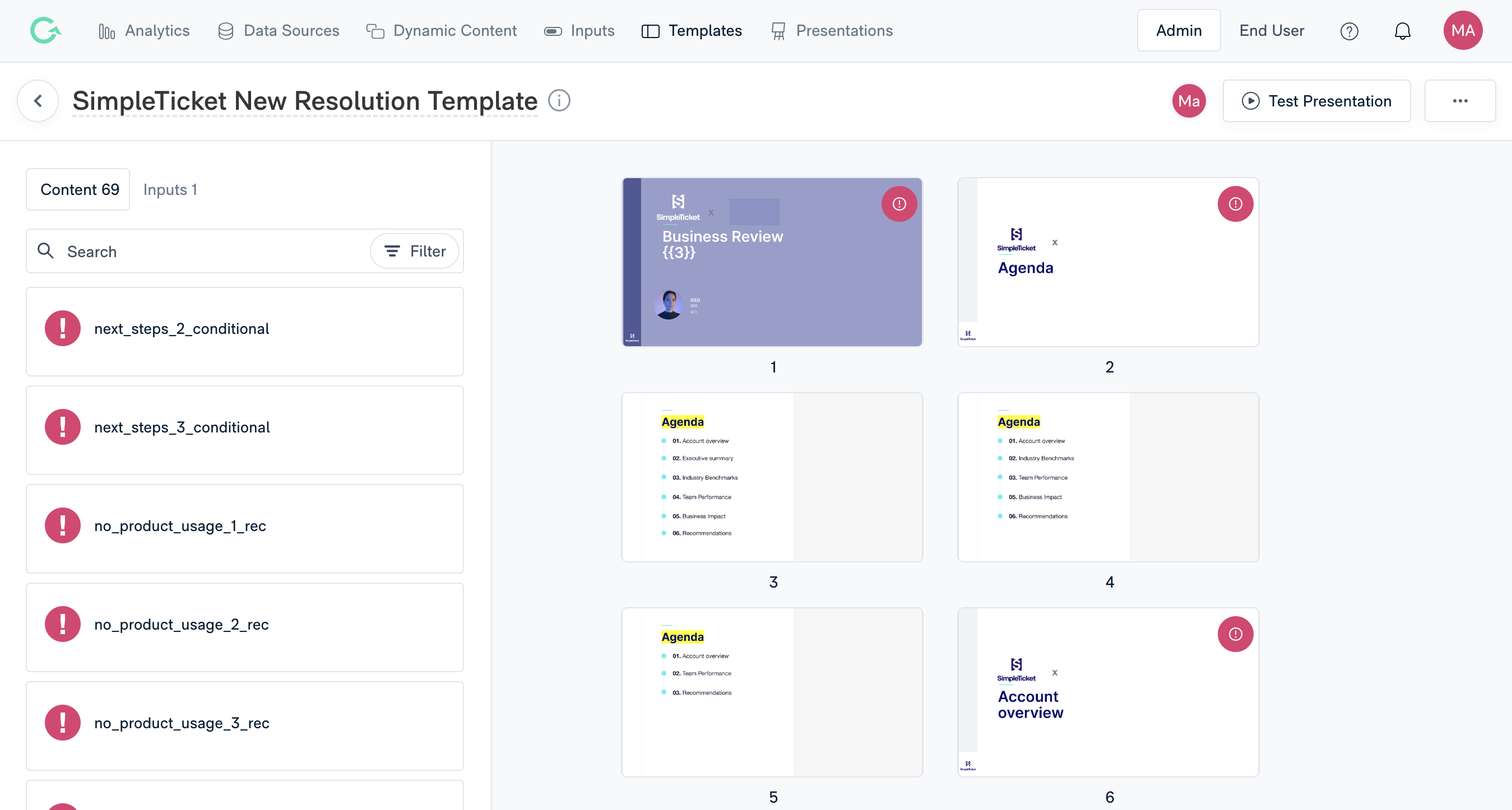Go to Dynamic Content
This screenshot has height=810, width=1512.
click(x=442, y=30)
